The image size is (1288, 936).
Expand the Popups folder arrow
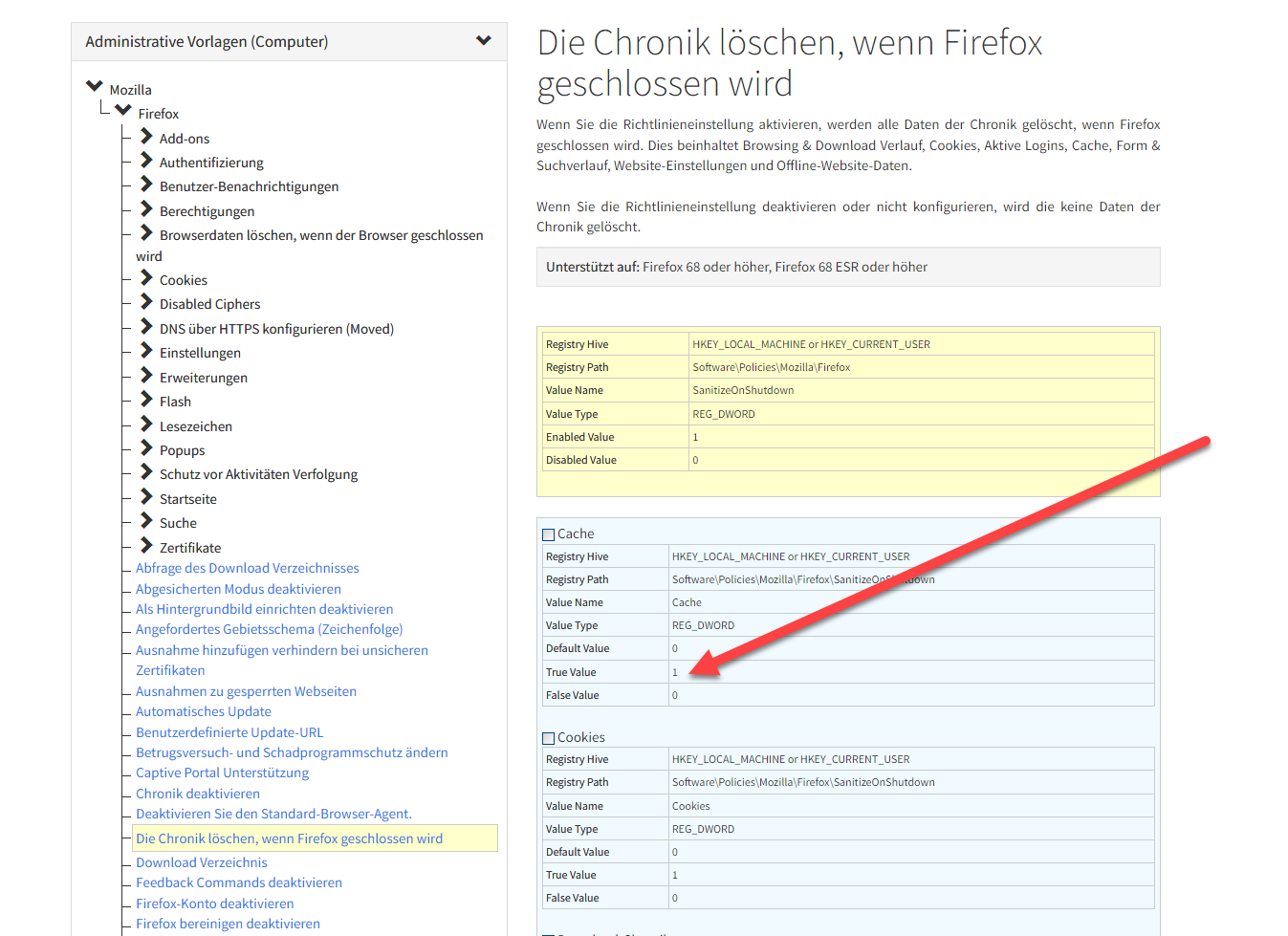coord(146,448)
